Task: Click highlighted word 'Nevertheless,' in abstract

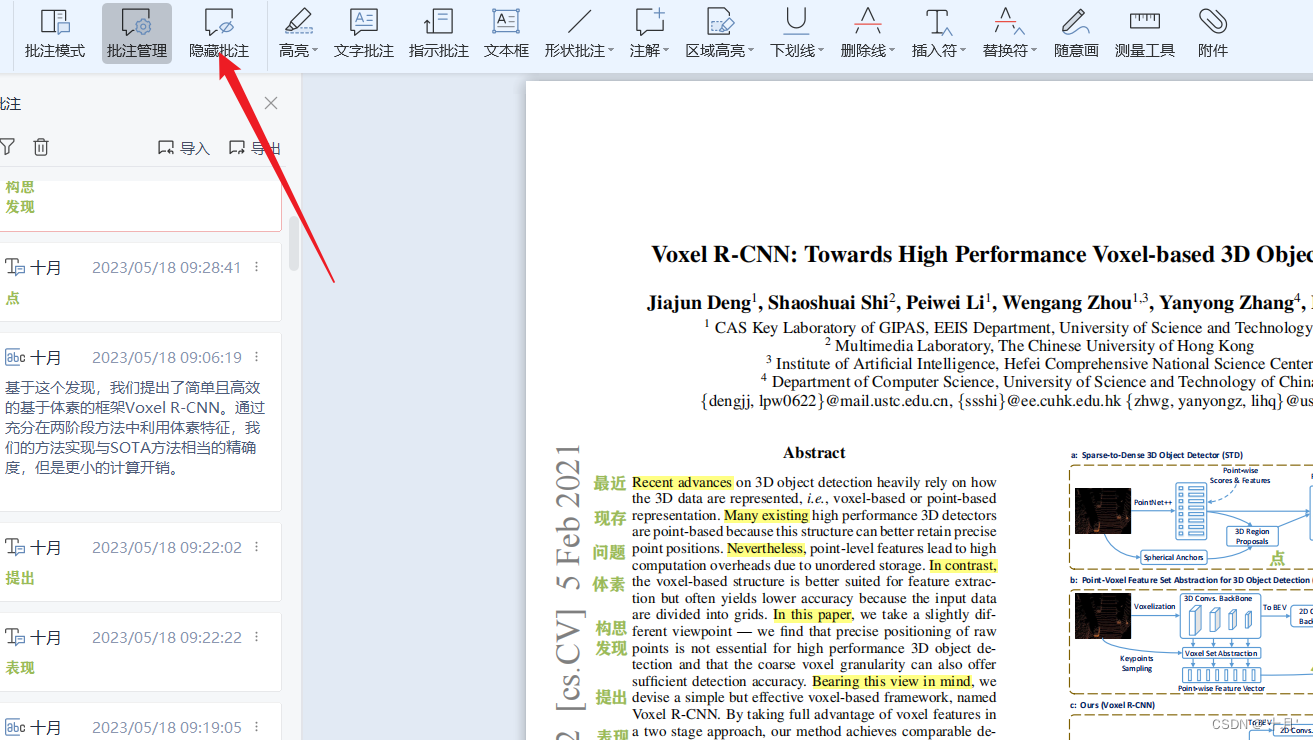Action: 766,548
